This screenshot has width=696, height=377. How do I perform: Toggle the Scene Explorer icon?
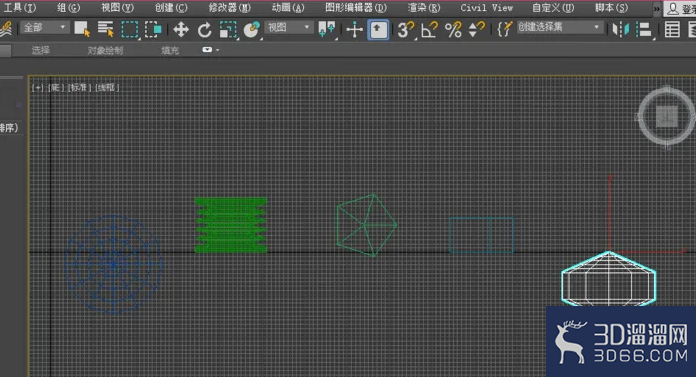point(672,30)
